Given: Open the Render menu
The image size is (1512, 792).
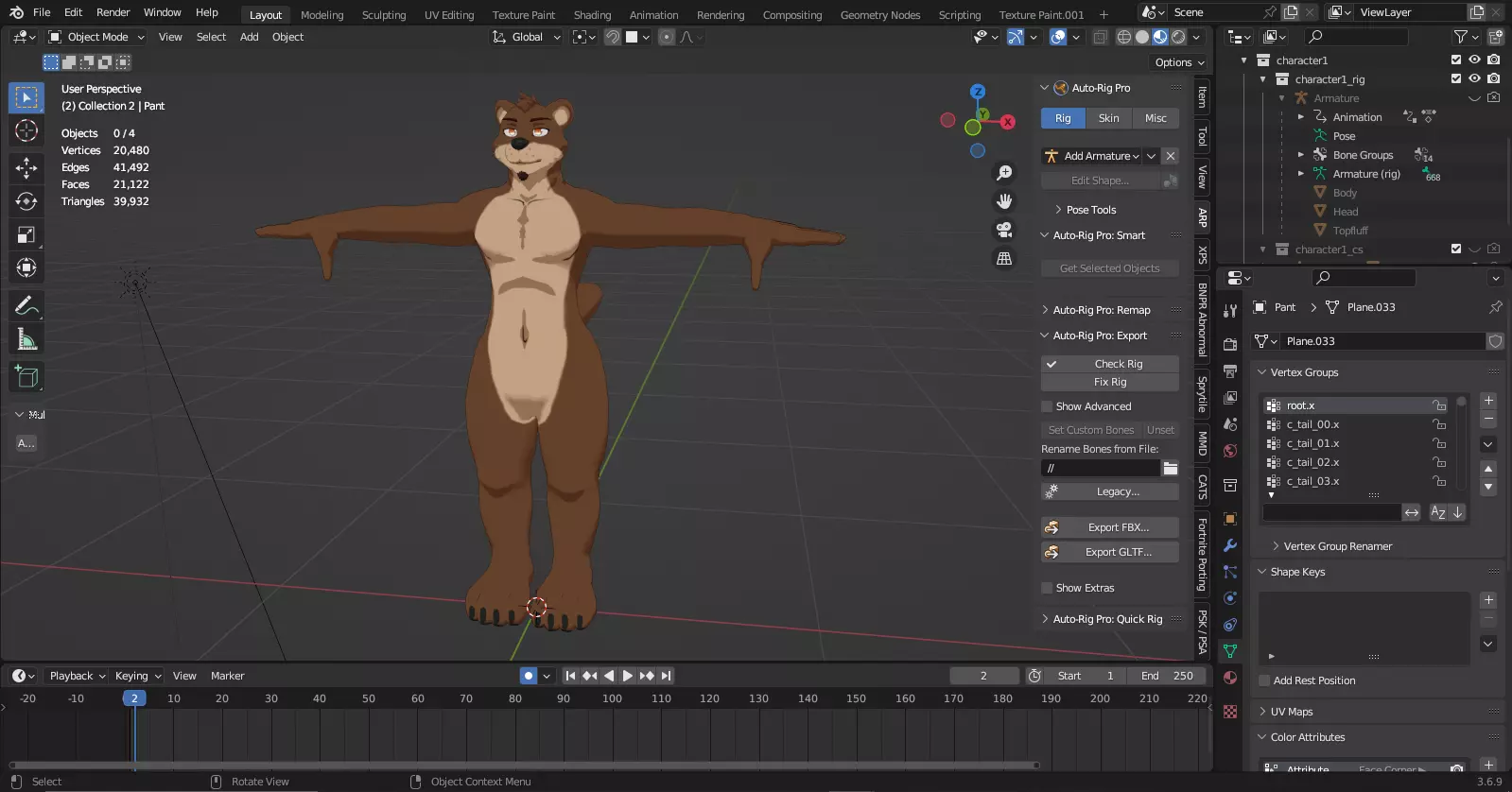Looking at the screenshot, I should pos(113,12).
